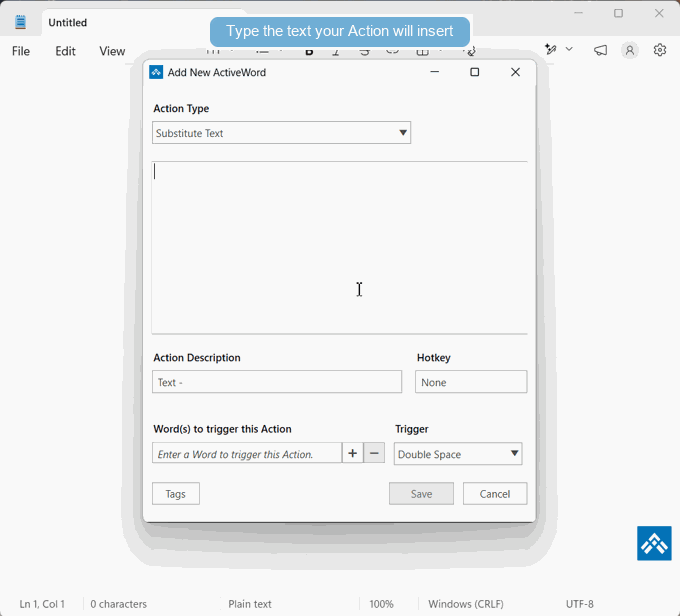This screenshot has width=680, height=616.
Task: Click the Notepad AI rewrite pen icon
Action: (551, 49)
